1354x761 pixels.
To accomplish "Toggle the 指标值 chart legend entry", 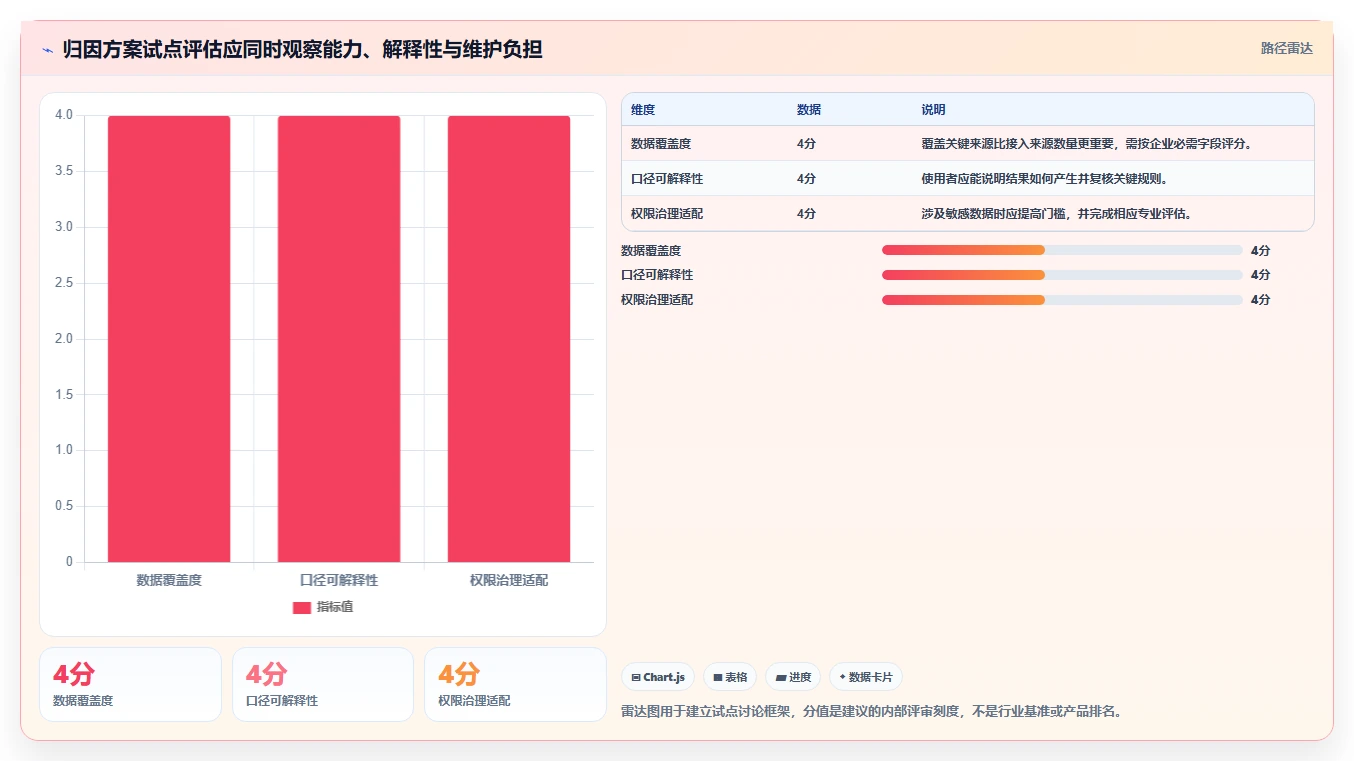I will [322, 607].
